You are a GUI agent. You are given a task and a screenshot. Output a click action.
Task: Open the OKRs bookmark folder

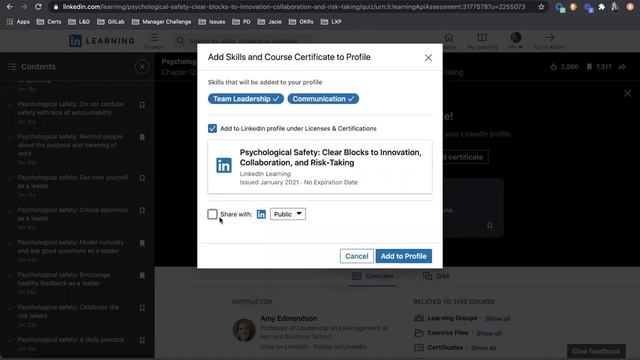(301, 22)
